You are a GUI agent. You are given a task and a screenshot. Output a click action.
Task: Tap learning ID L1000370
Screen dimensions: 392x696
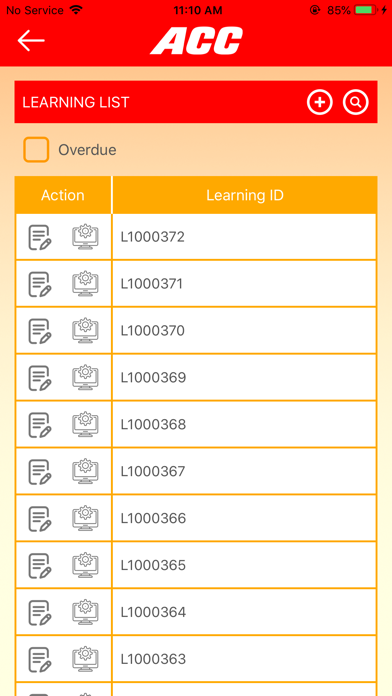click(x=152, y=331)
